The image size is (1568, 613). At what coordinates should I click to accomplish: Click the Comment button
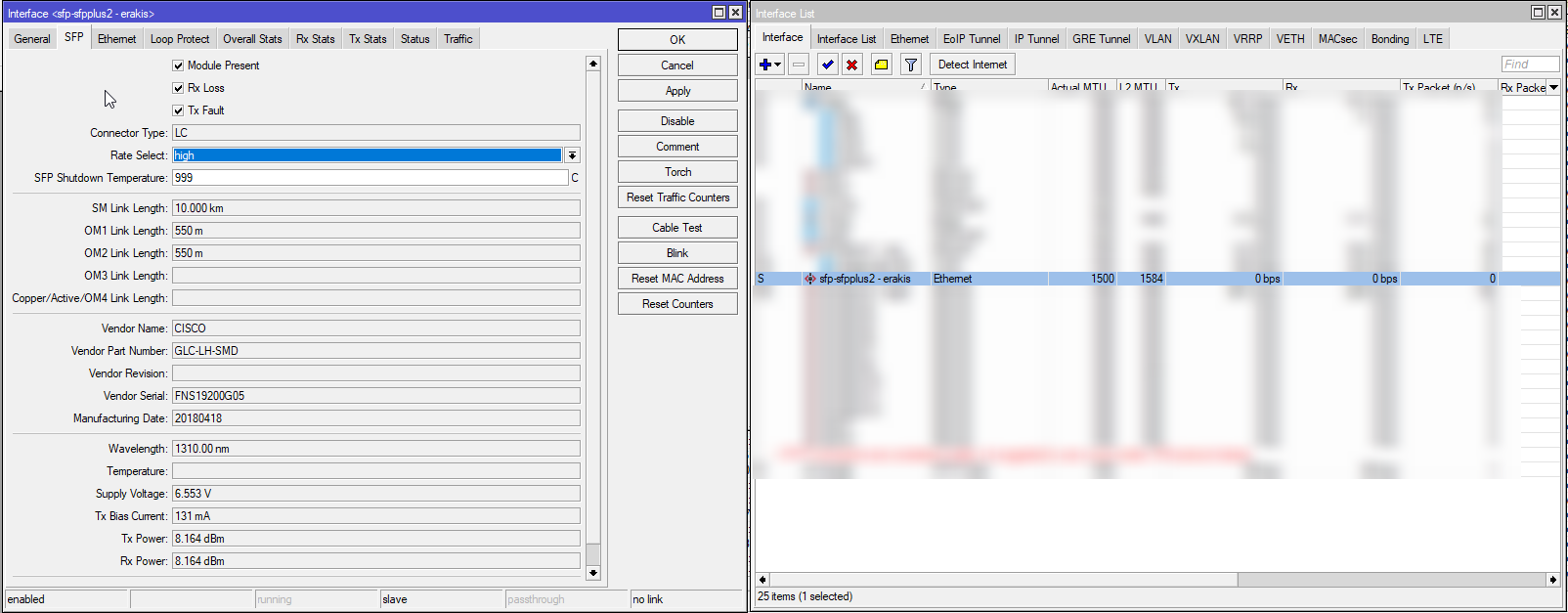click(x=677, y=147)
